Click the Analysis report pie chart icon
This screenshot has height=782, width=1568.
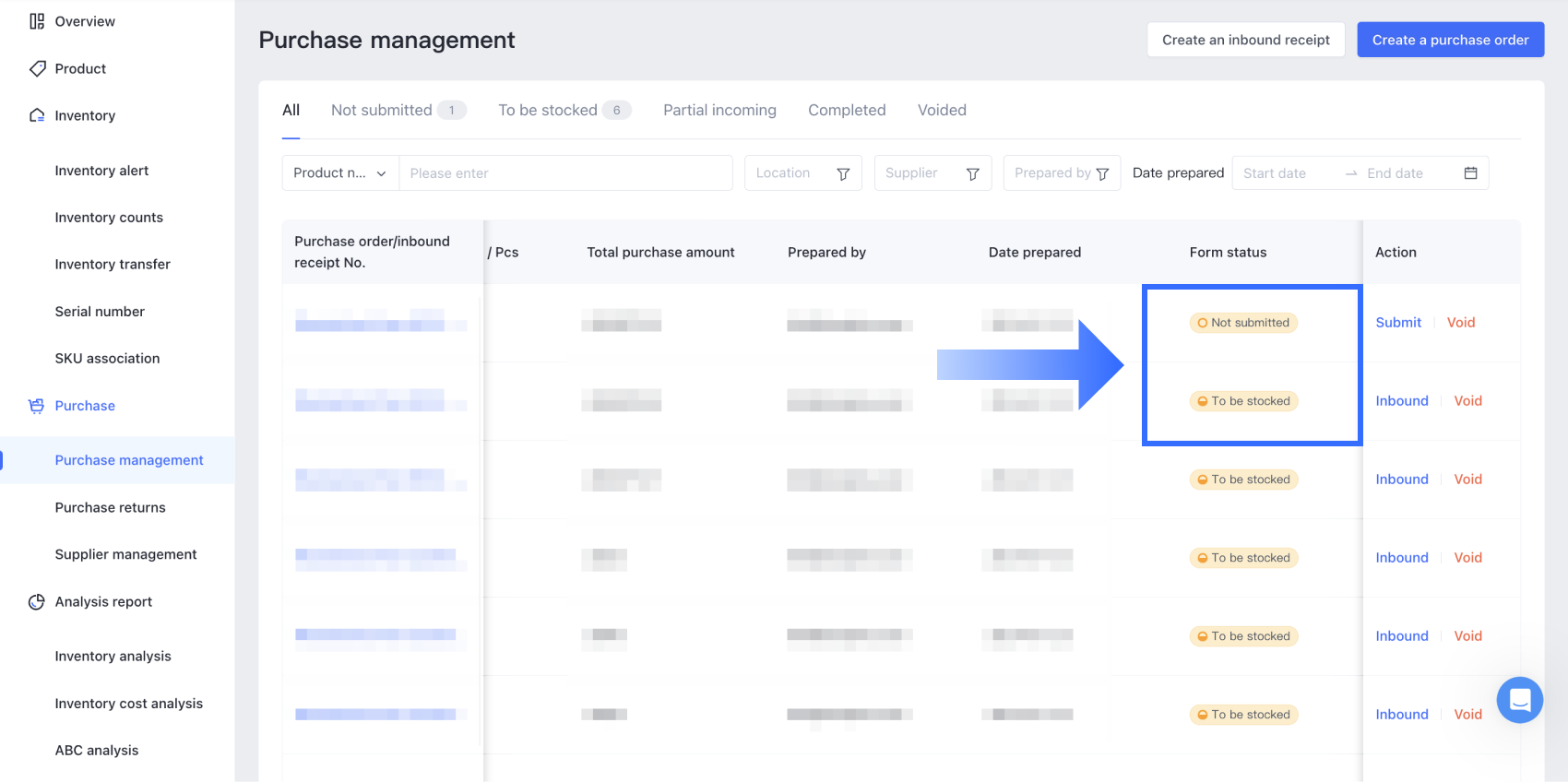click(x=37, y=602)
